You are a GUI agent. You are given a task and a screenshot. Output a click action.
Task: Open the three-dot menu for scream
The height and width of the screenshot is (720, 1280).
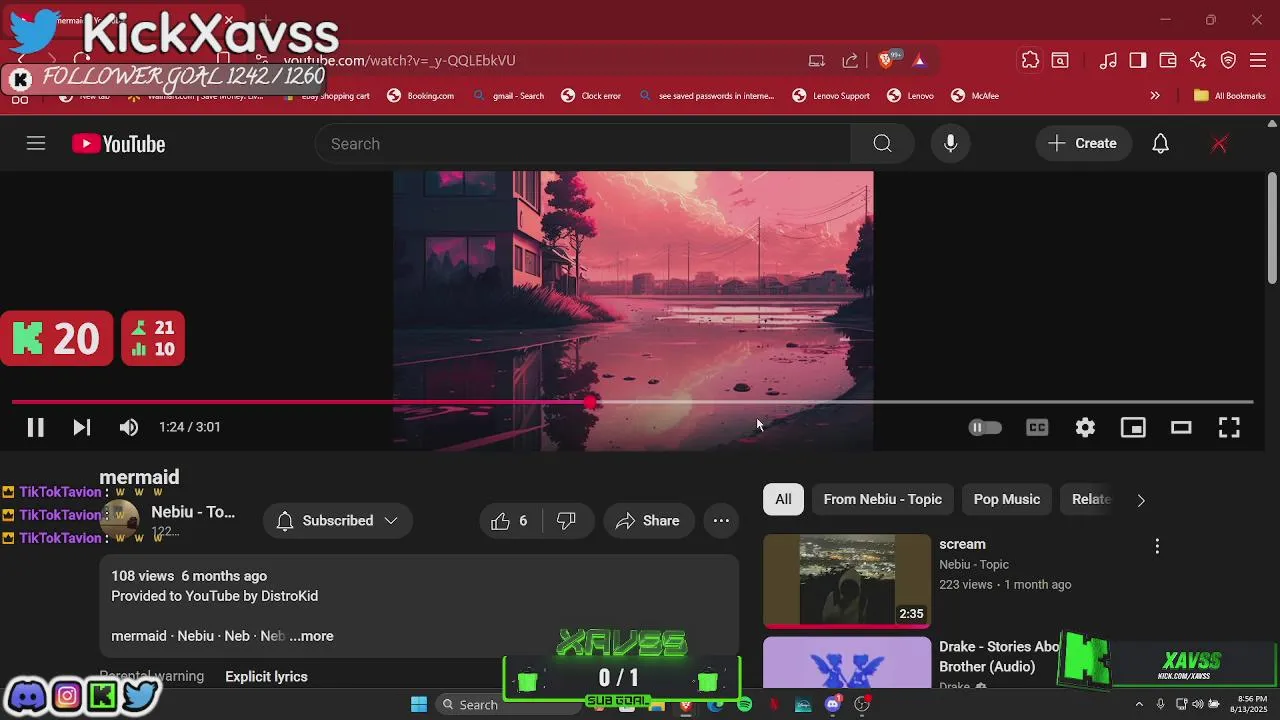coord(1157,546)
